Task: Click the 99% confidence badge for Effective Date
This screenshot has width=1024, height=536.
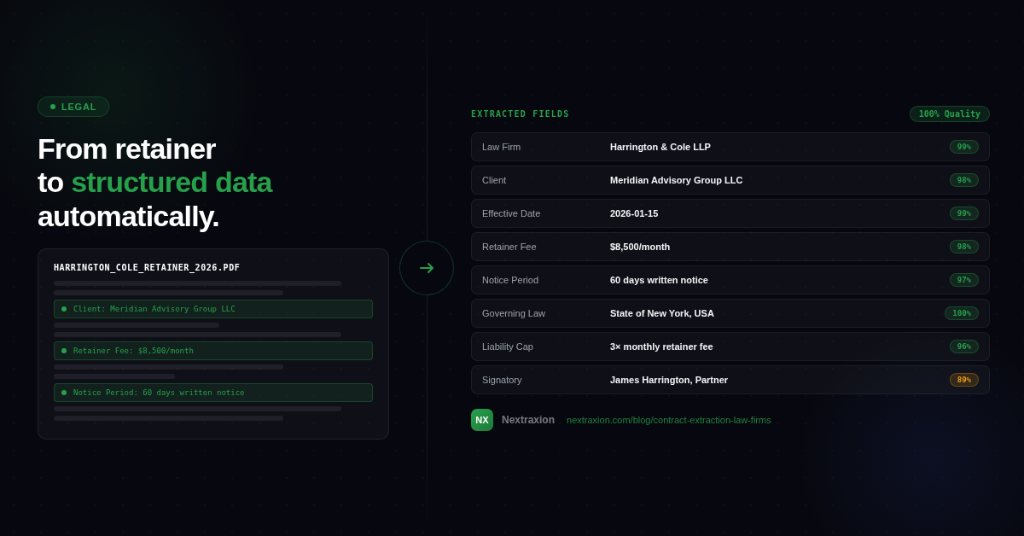Action: [964, 213]
